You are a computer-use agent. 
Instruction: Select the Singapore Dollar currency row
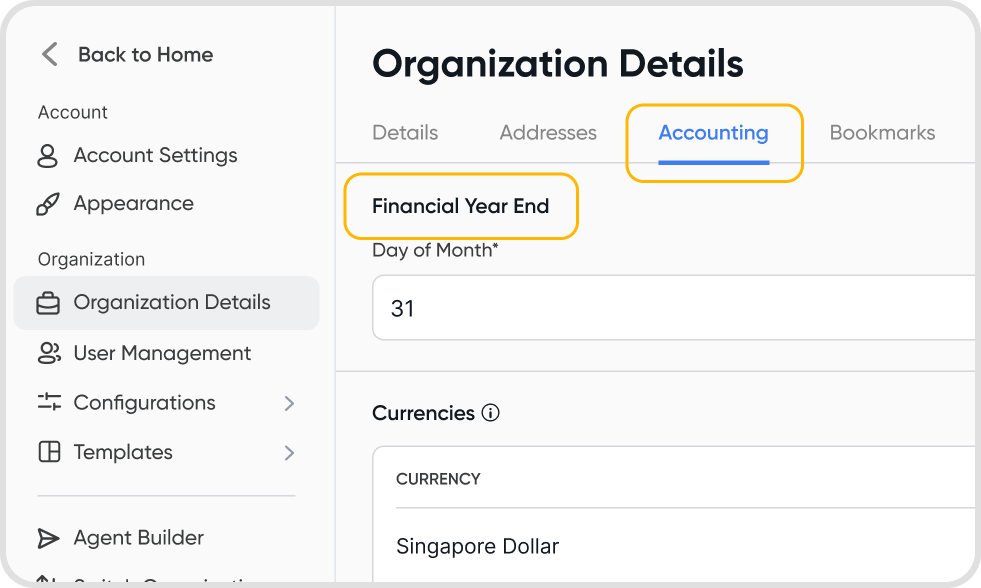(x=478, y=546)
